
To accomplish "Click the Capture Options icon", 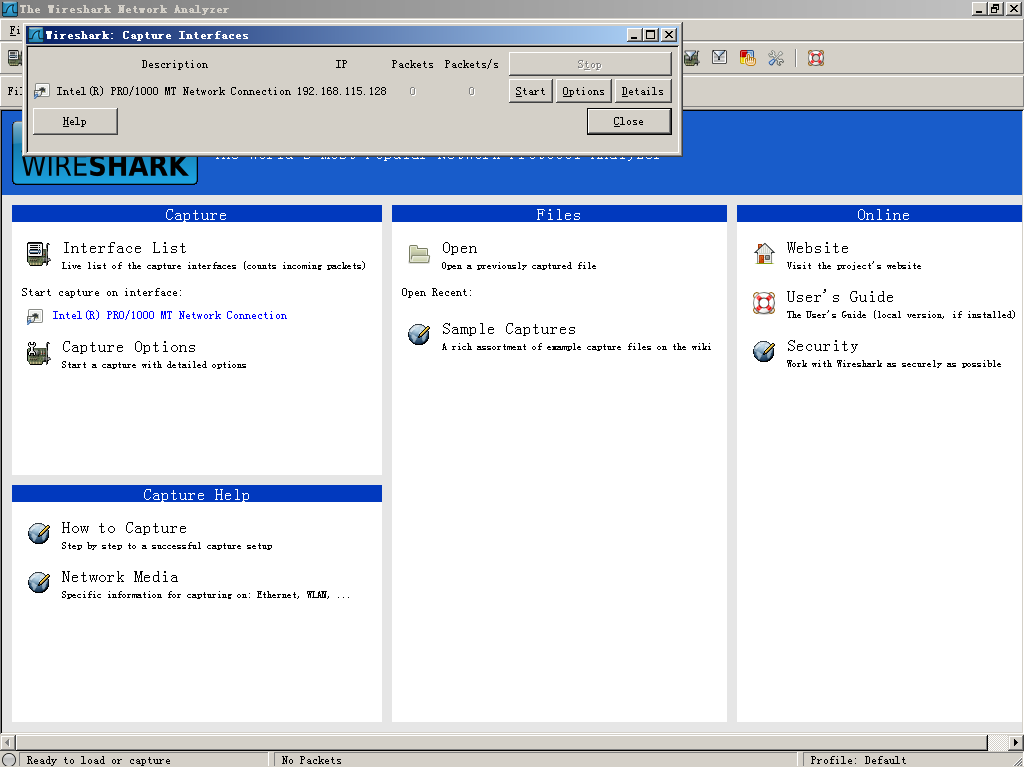I will click(39, 353).
